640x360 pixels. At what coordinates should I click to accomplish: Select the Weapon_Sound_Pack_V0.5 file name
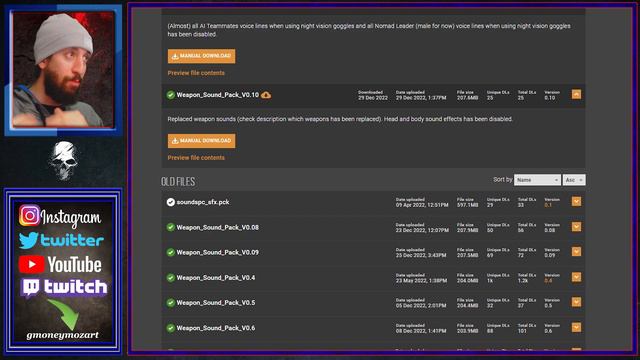click(216, 302)
